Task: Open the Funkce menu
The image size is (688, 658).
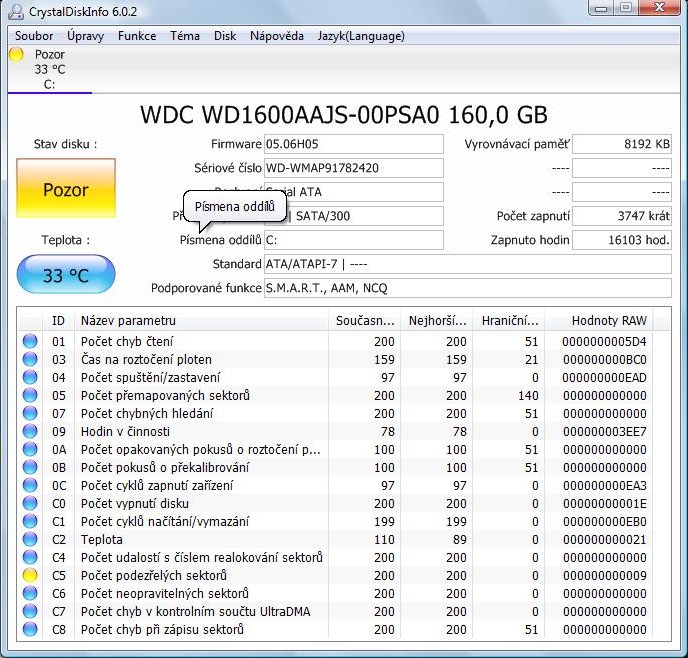Action: pyautogui.click(x=137, y=36)
